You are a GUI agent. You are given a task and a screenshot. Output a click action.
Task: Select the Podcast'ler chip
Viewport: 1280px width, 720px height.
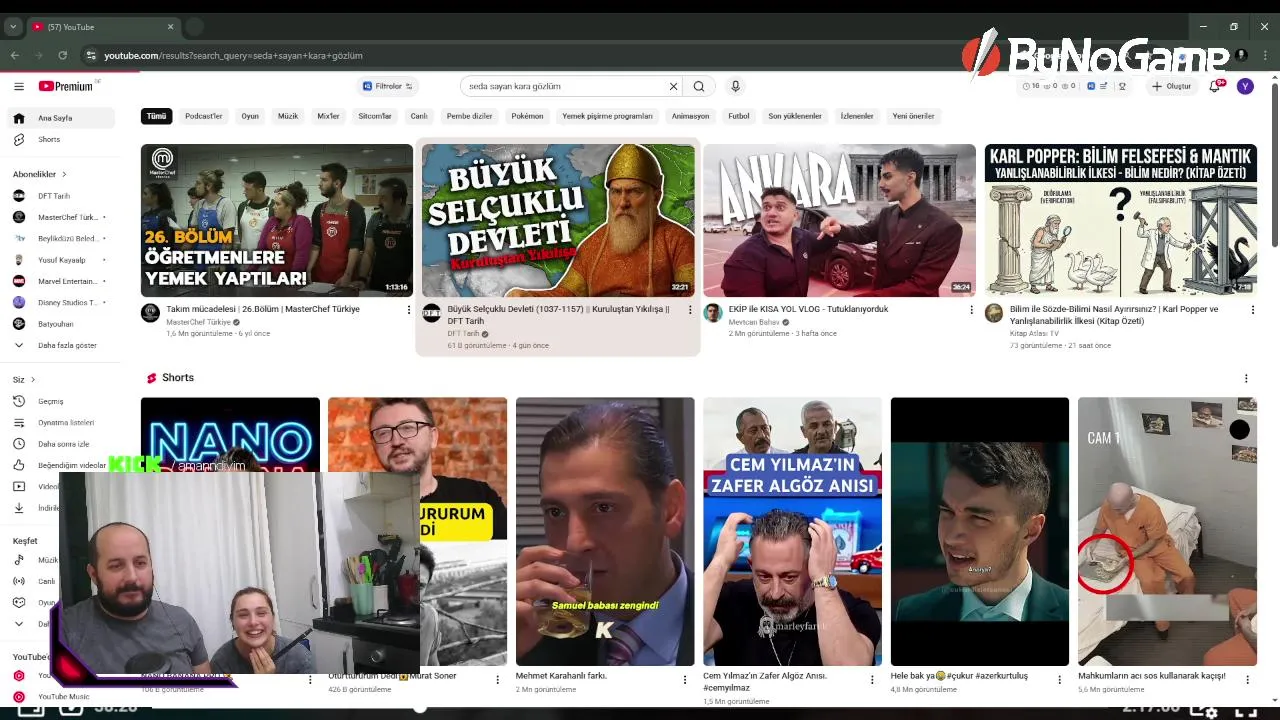204,116
